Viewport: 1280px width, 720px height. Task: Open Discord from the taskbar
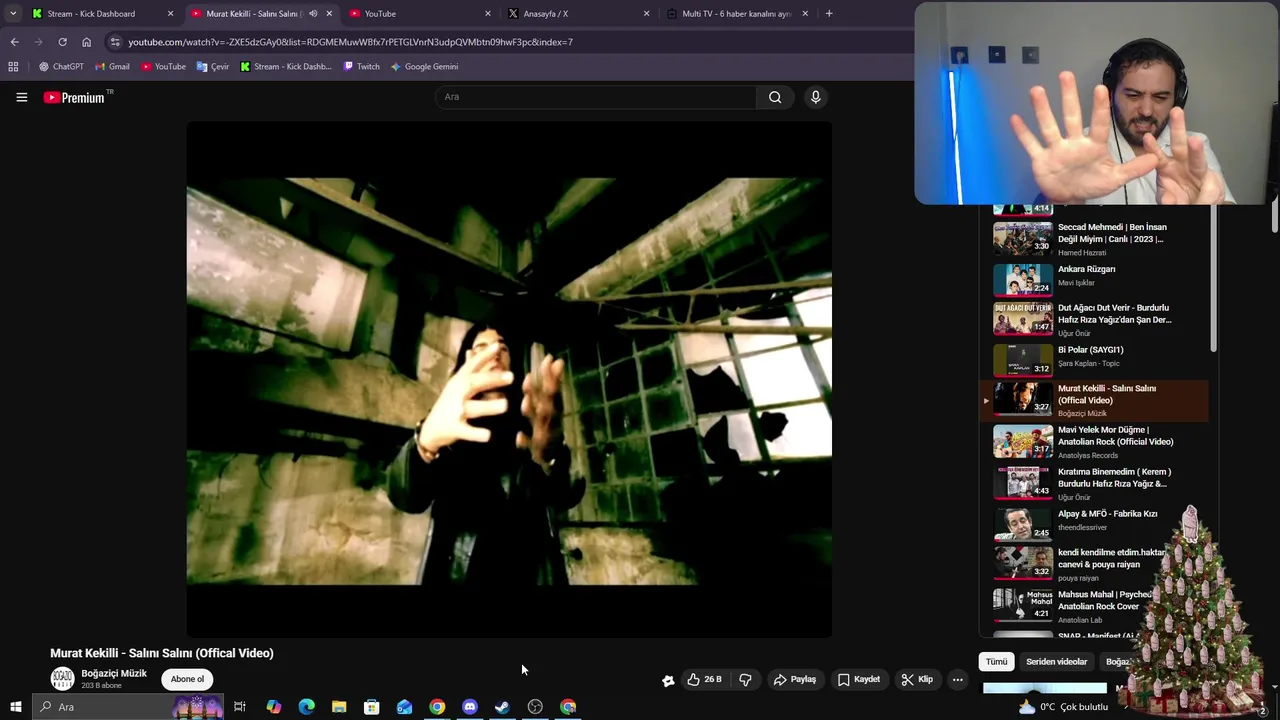tap(470, 707)
